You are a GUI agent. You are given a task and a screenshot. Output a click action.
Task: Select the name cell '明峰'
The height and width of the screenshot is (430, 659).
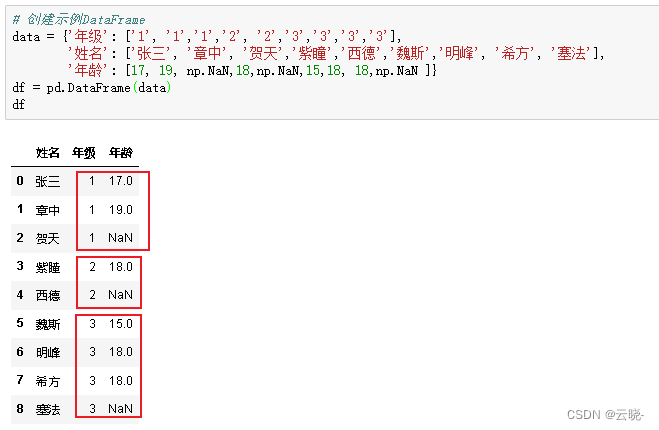pyautogui.click(x=47, y=352)
